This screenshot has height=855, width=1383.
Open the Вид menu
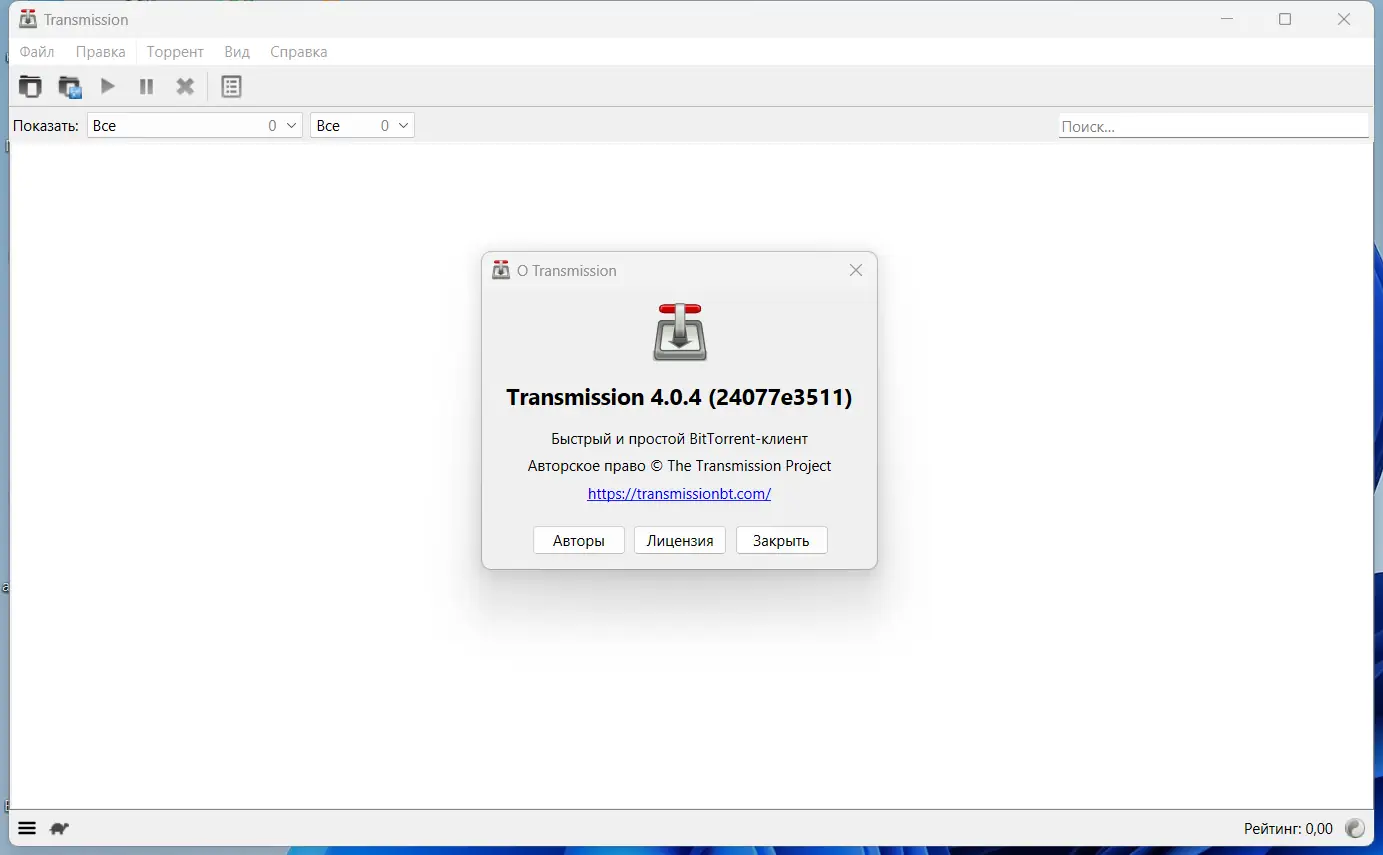click(237, 52)
